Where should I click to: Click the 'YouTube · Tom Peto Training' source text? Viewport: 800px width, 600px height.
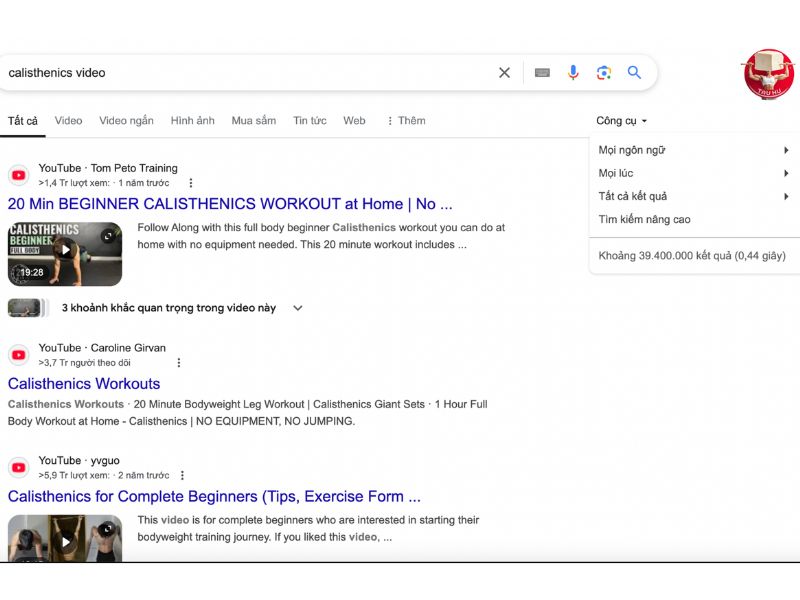(x=108, y=168)
